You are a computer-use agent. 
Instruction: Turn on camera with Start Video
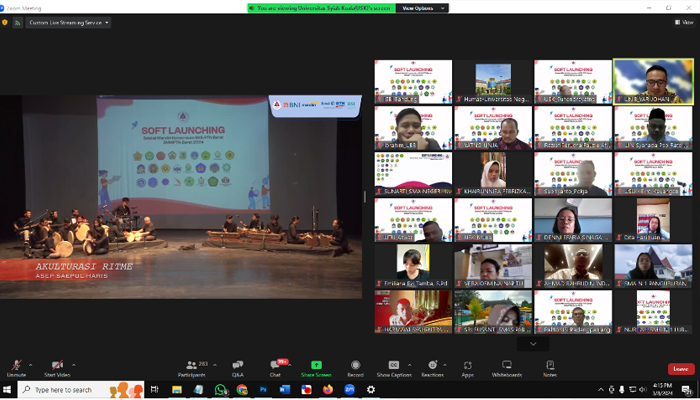click(57, 366)
